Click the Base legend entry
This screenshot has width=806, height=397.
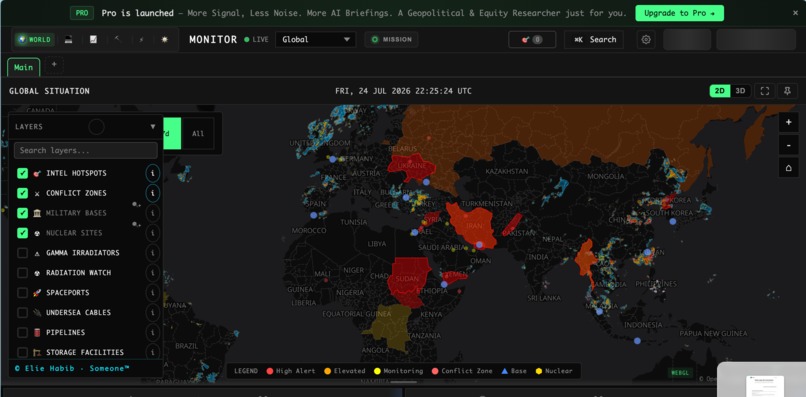(514, 371)
